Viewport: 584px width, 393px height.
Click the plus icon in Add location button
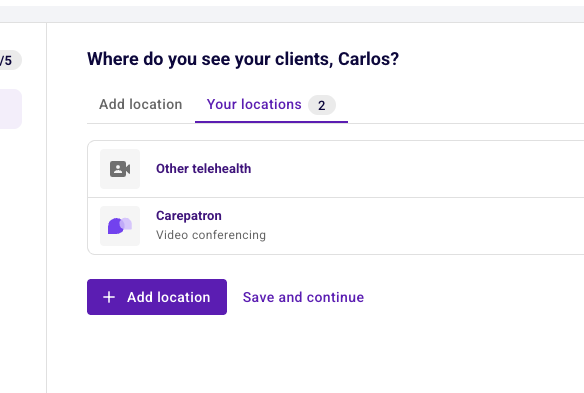pos(109,297)
